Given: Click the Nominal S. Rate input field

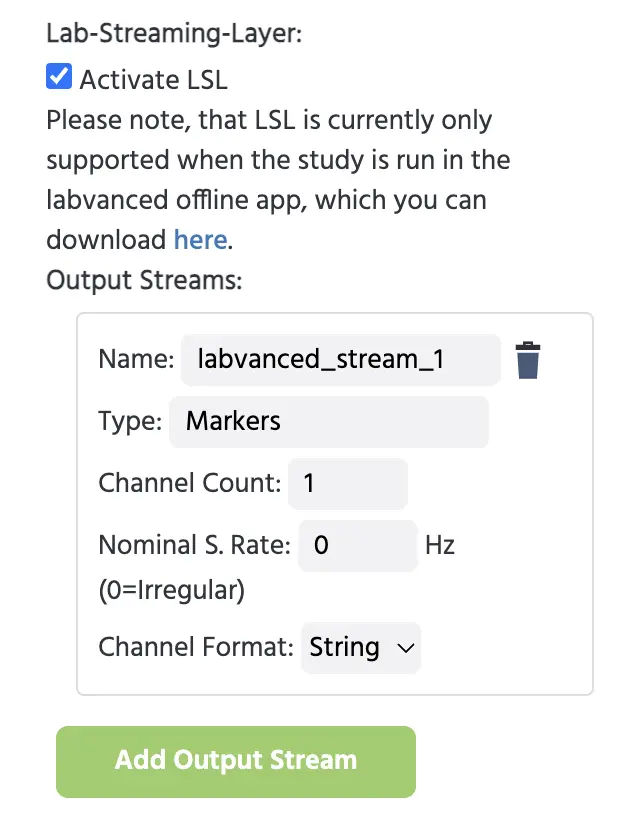Looking at the screenshot, I should click(x=358, y=545).
